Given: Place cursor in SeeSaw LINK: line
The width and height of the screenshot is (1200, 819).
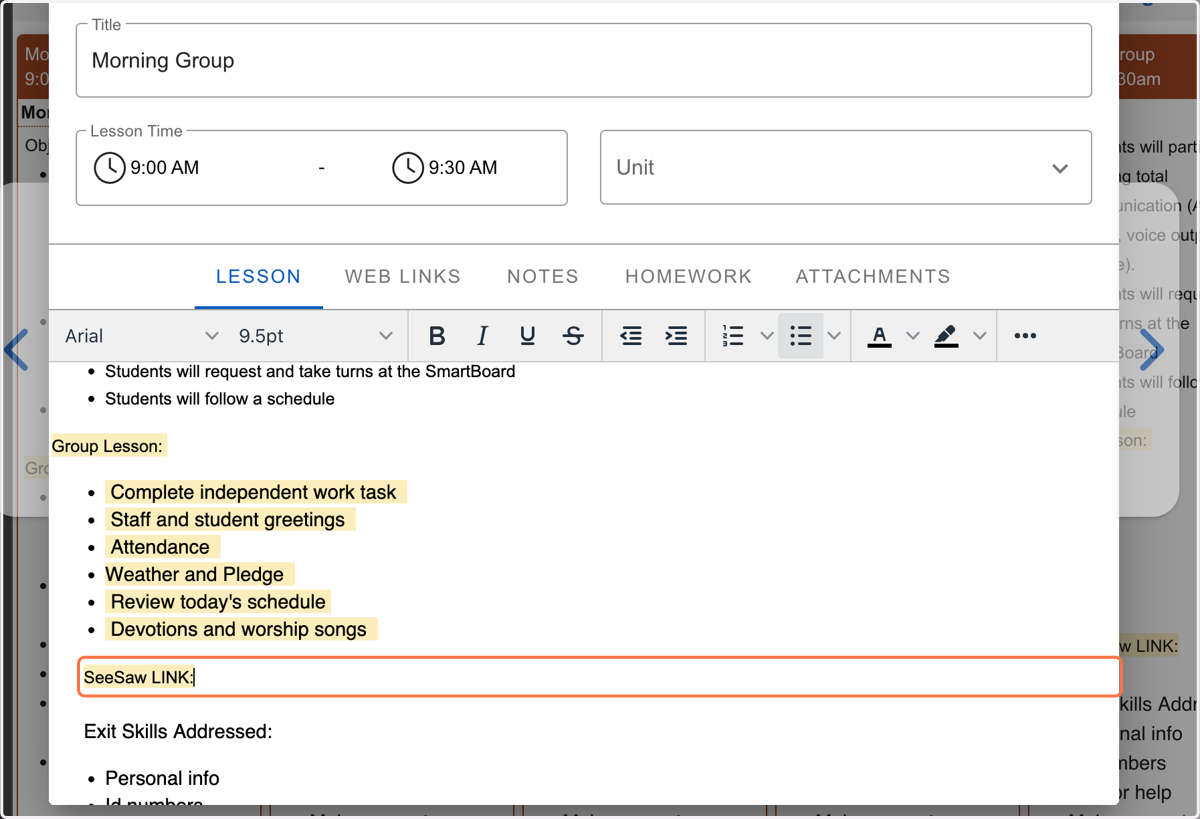Looking at the screenshot, I should [x=600, y=677].
